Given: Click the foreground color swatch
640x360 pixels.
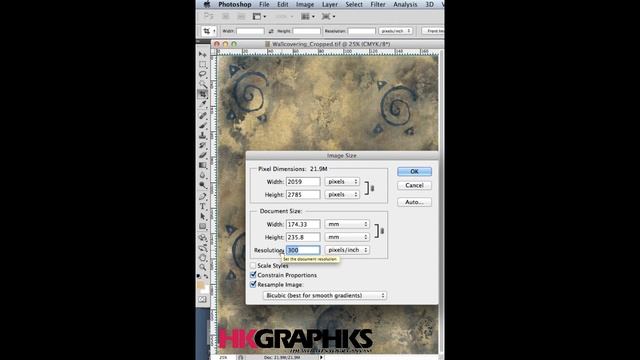Looking at the screenshot, I should [201, 284].
